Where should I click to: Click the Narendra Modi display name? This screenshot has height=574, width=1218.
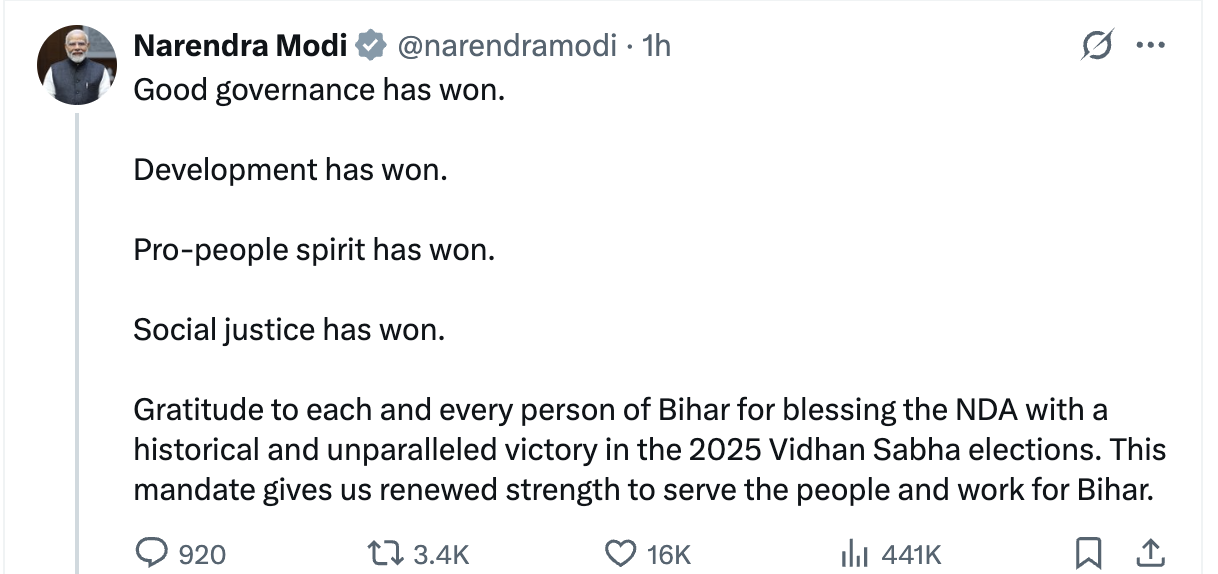coord(240,46)
